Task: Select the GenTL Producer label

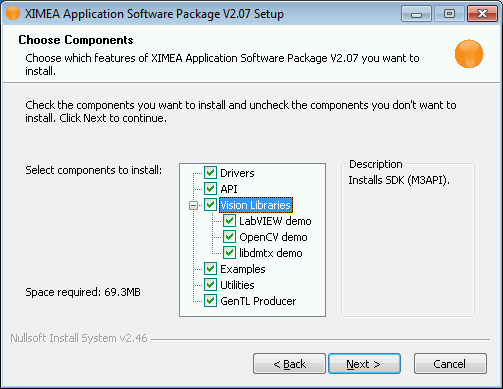Action: [258, 301]
